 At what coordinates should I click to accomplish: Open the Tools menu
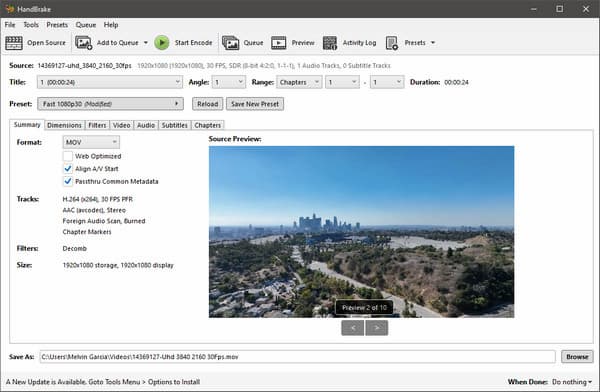(31, 25)
